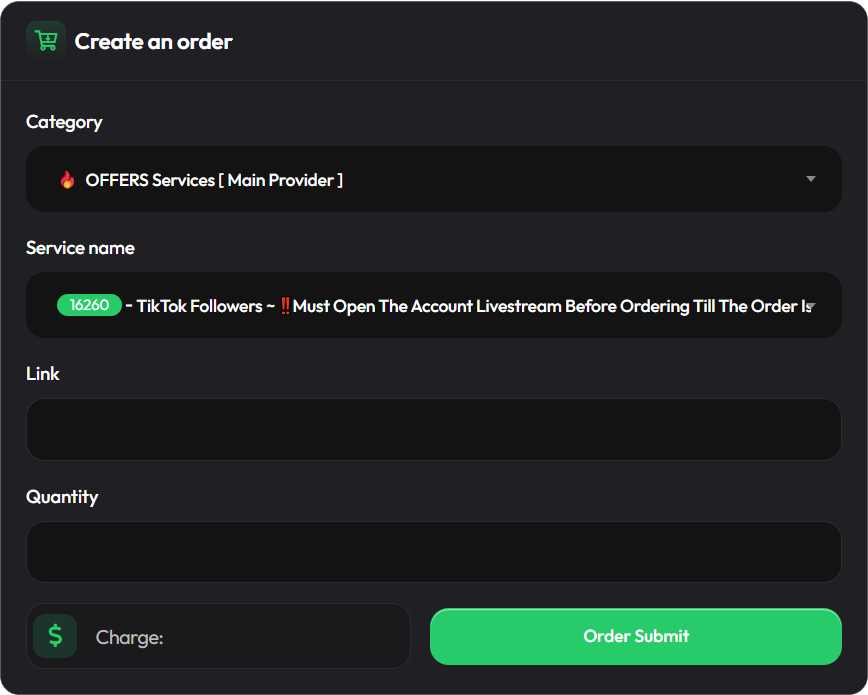
Task: Click the green dollar sign icon
Action: click(55, 636)
